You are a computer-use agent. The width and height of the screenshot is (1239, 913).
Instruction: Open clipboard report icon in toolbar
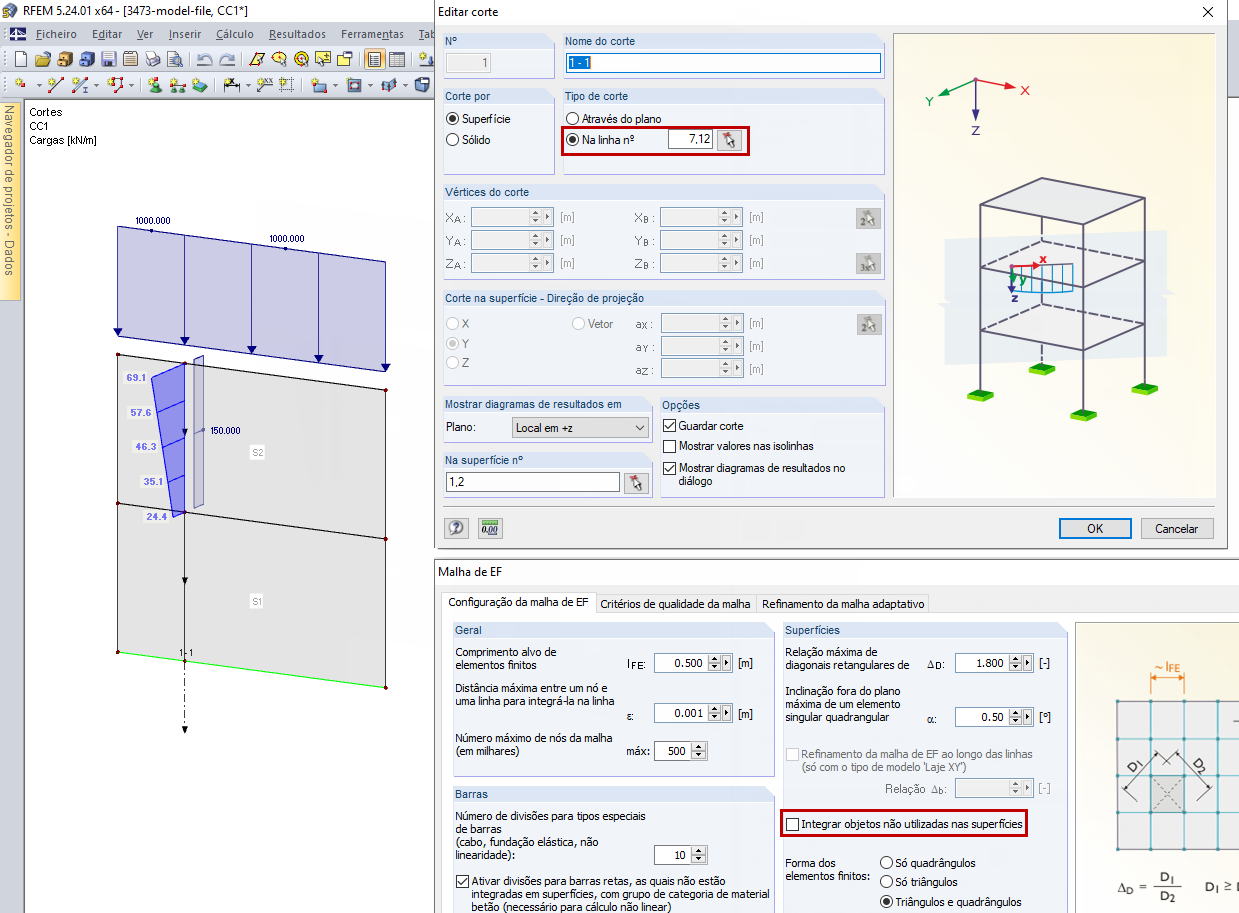tap(130, 59)
